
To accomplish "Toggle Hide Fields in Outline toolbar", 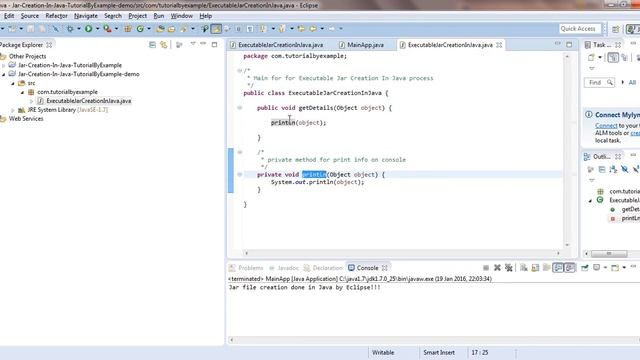I will point(624,169).
